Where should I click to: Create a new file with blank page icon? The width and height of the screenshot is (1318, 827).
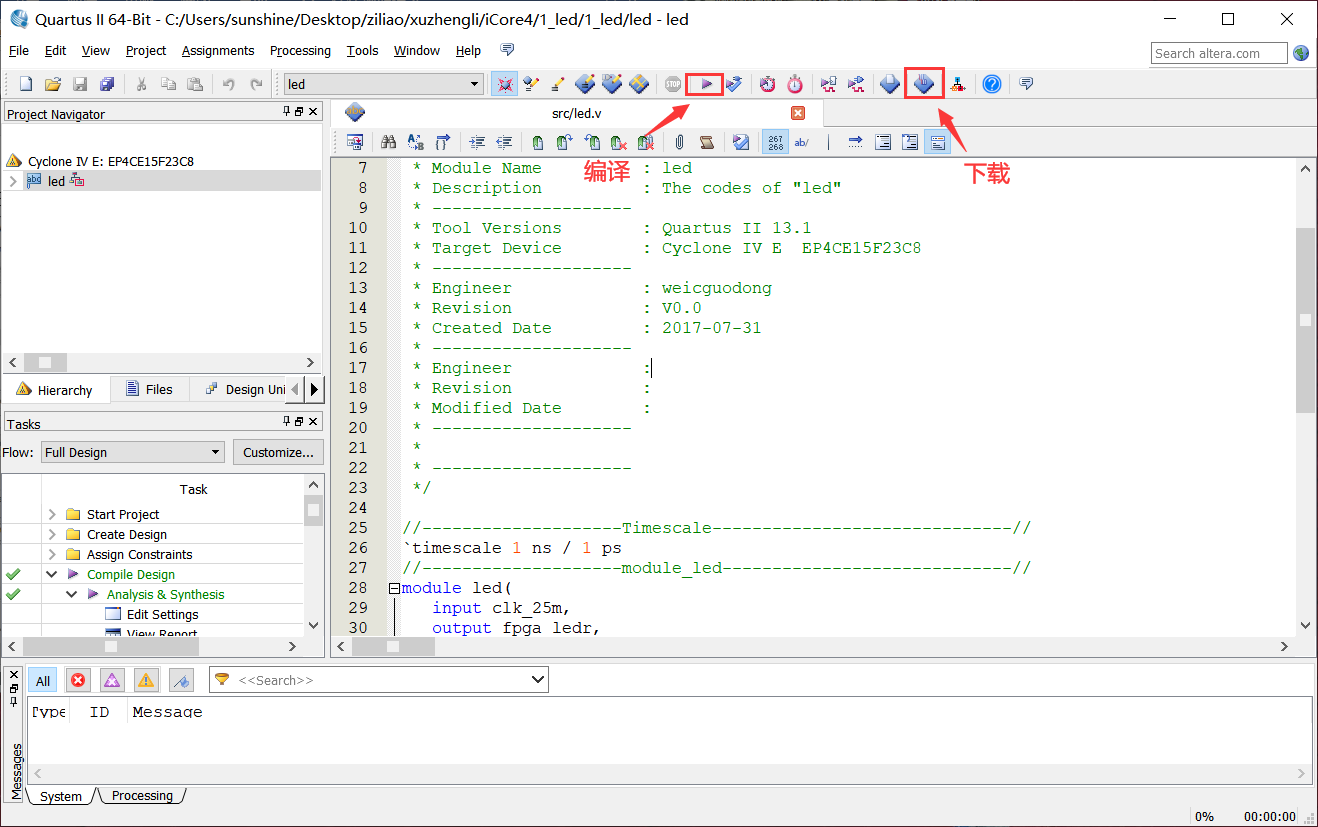[x=26, y=84]
